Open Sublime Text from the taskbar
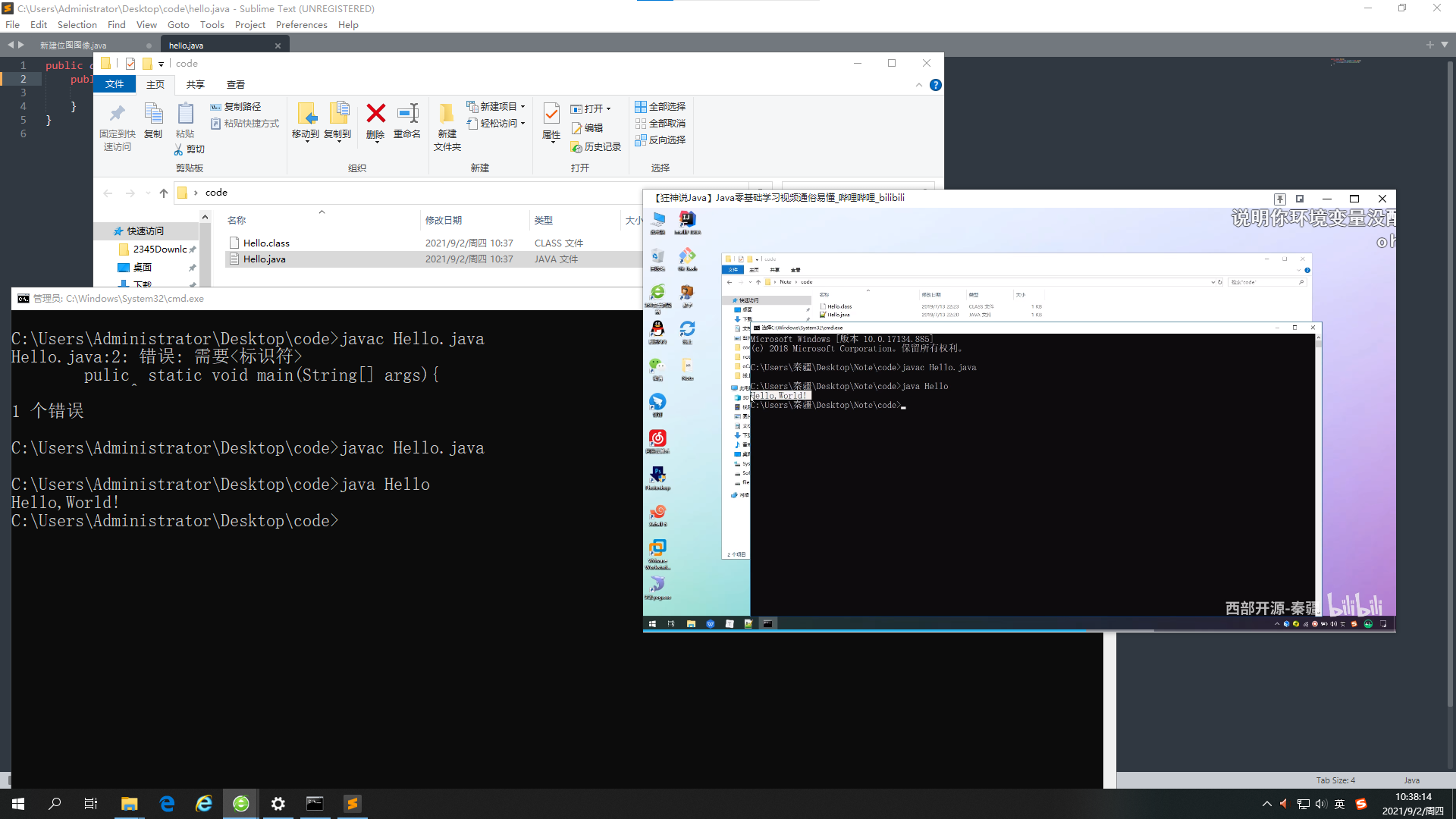 click(353, 804)
